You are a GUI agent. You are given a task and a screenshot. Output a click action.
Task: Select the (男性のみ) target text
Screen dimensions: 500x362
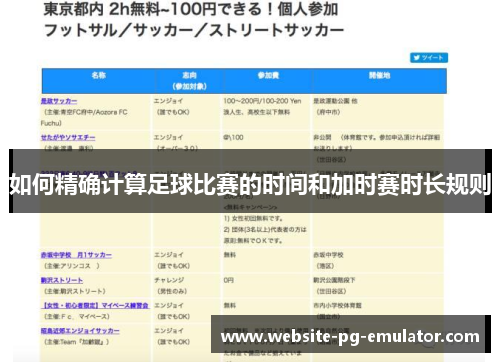(x=172, y=291)
